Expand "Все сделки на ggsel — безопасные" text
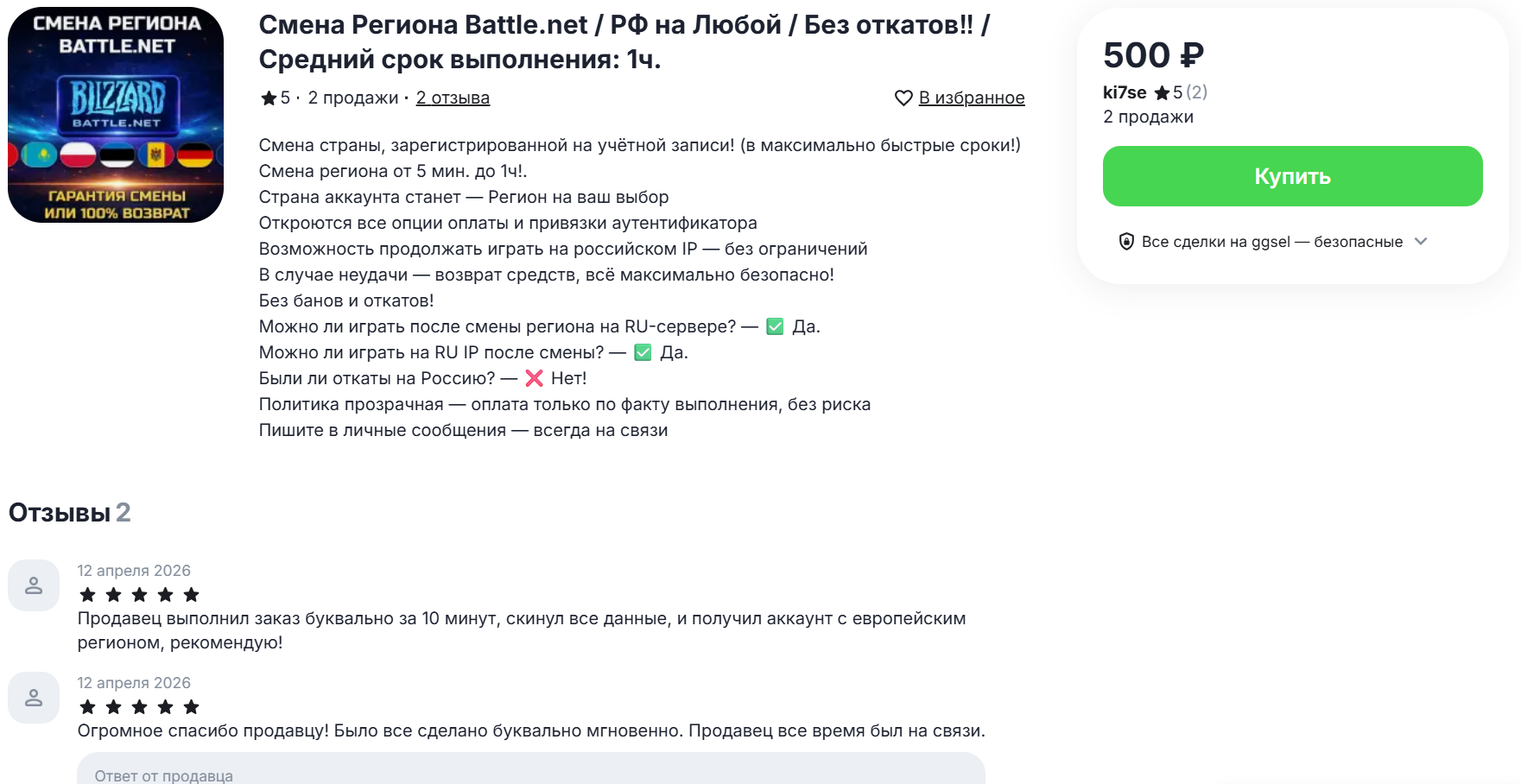 (1271, 242)
